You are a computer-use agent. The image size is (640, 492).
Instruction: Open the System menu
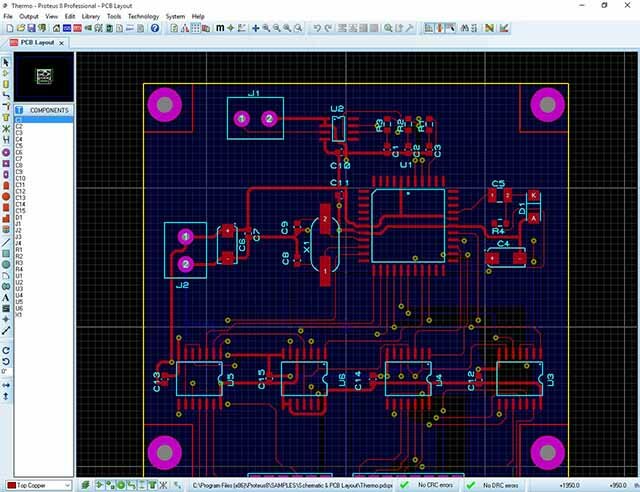click(x=175, y=16)
